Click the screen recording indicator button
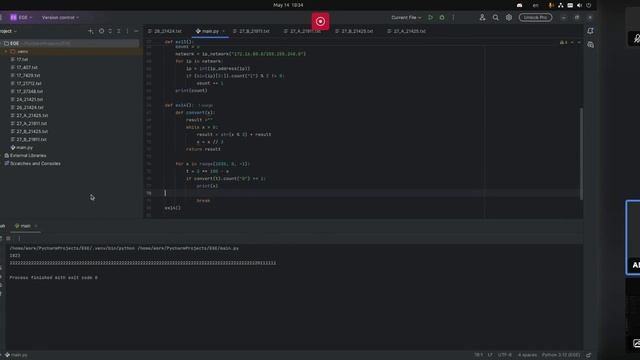Viewport: 640px width, 360px height. point(320,21)
